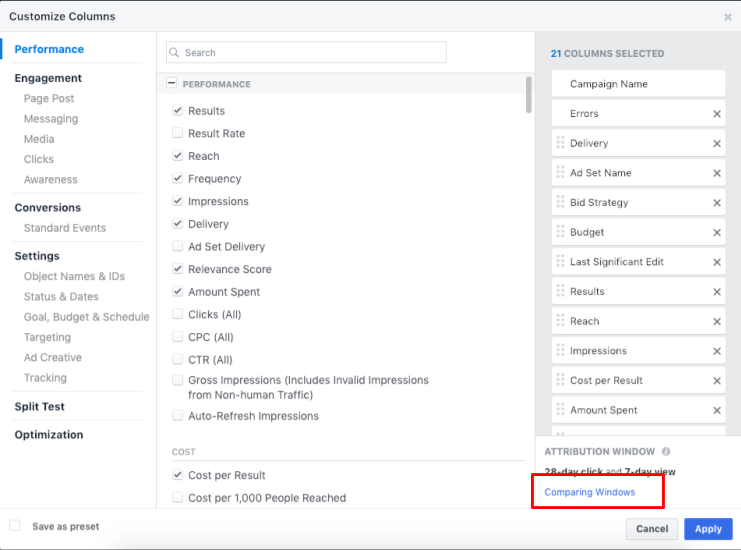Click the Comparing Windows link
Screen dimensions: 741x550
590,492
